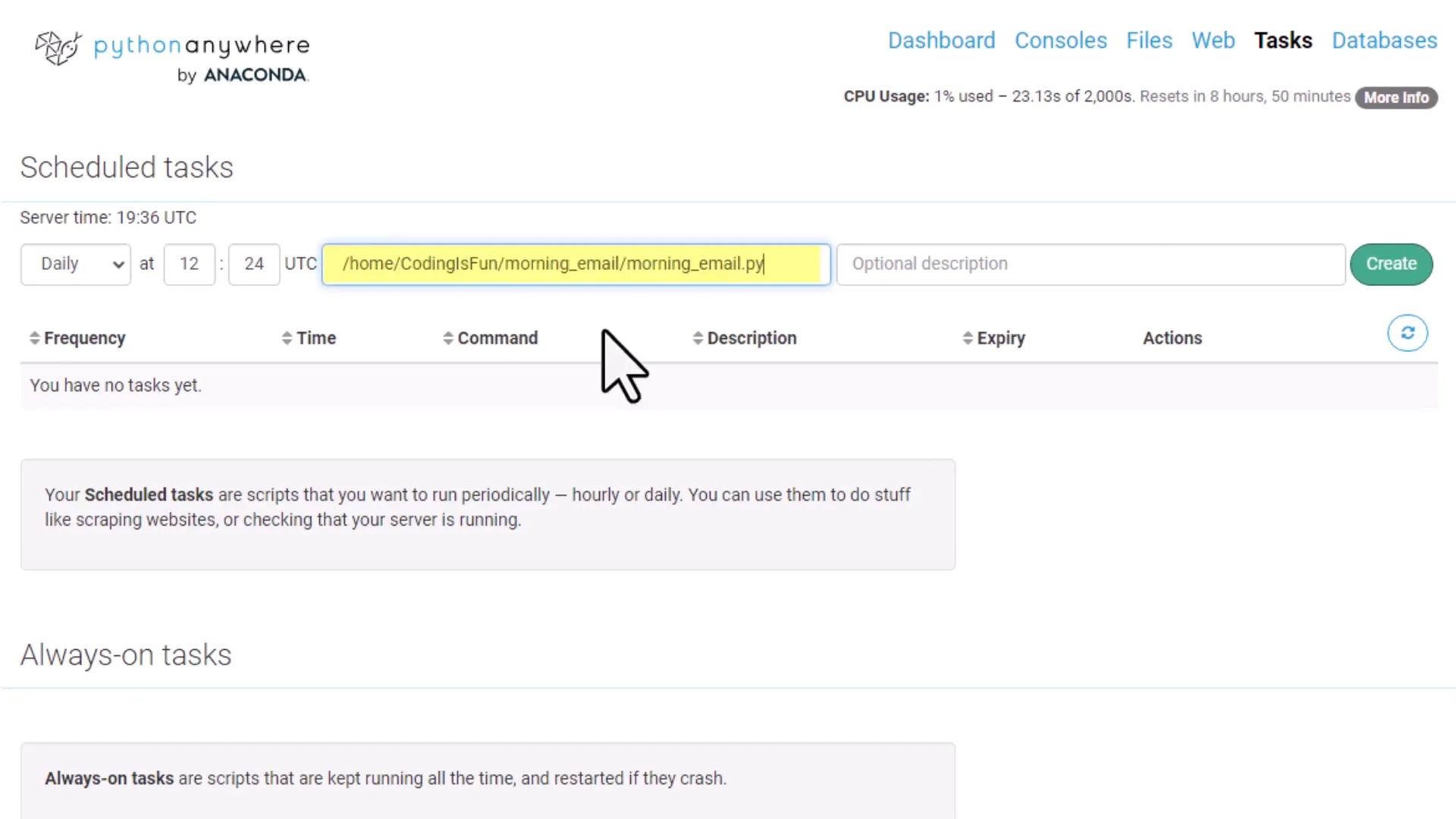
Task: Click the Optional description field
Action: click(x=1090, y=264)
